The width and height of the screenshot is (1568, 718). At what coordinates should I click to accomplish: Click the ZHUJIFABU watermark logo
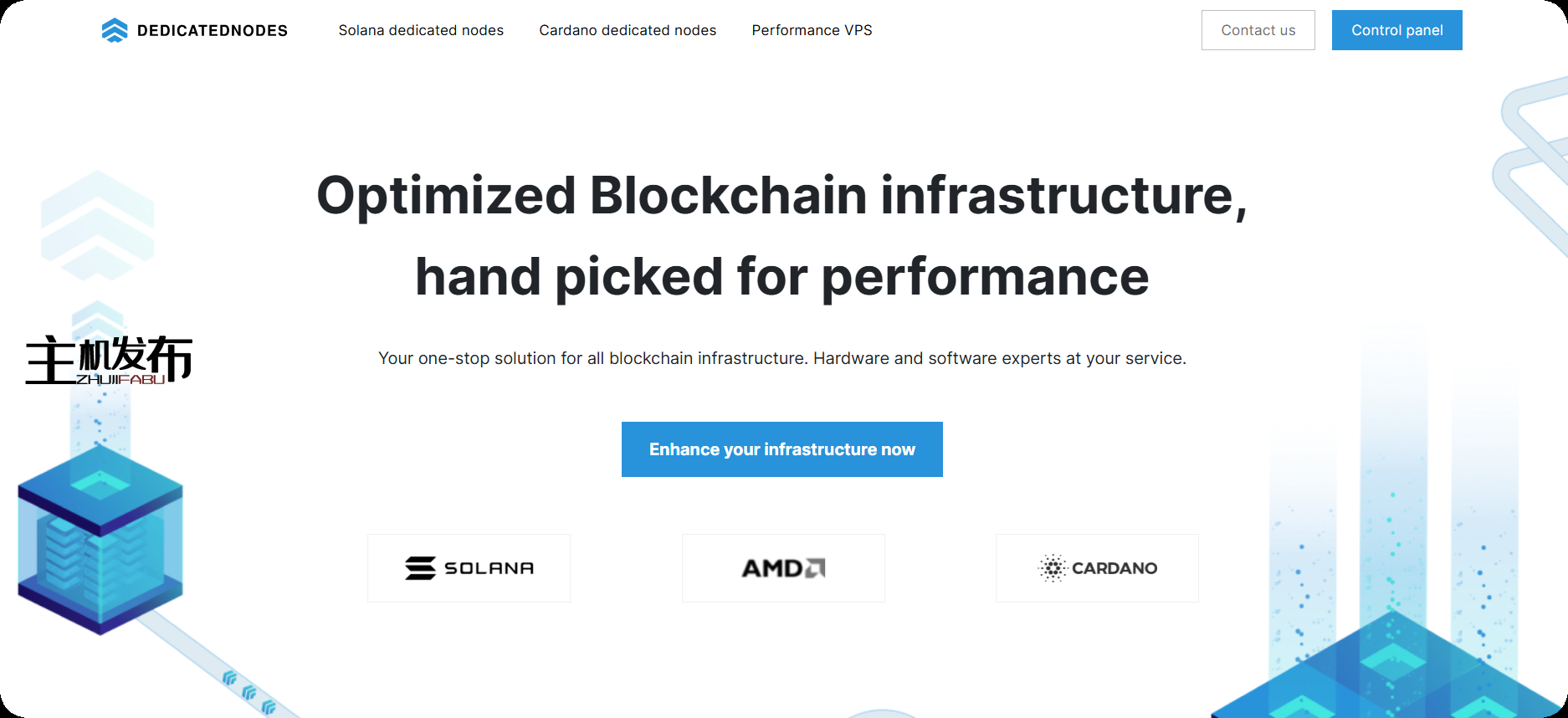[x=109, y=360]
